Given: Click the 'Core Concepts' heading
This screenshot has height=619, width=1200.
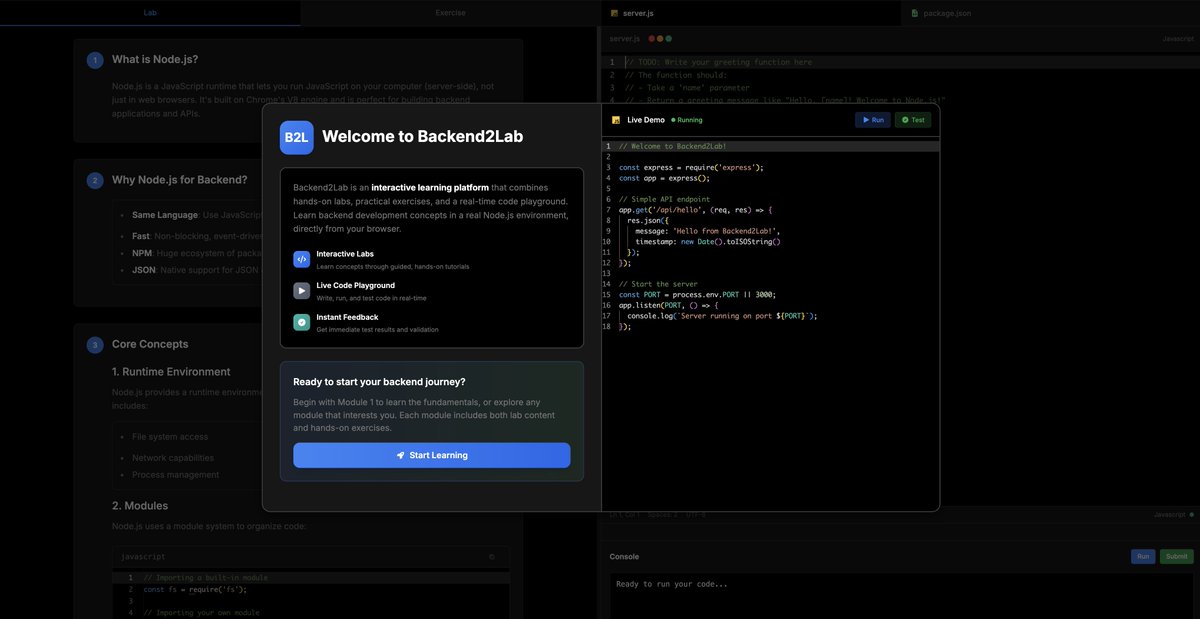Looking at the screenshot, I should pos(150,345).
